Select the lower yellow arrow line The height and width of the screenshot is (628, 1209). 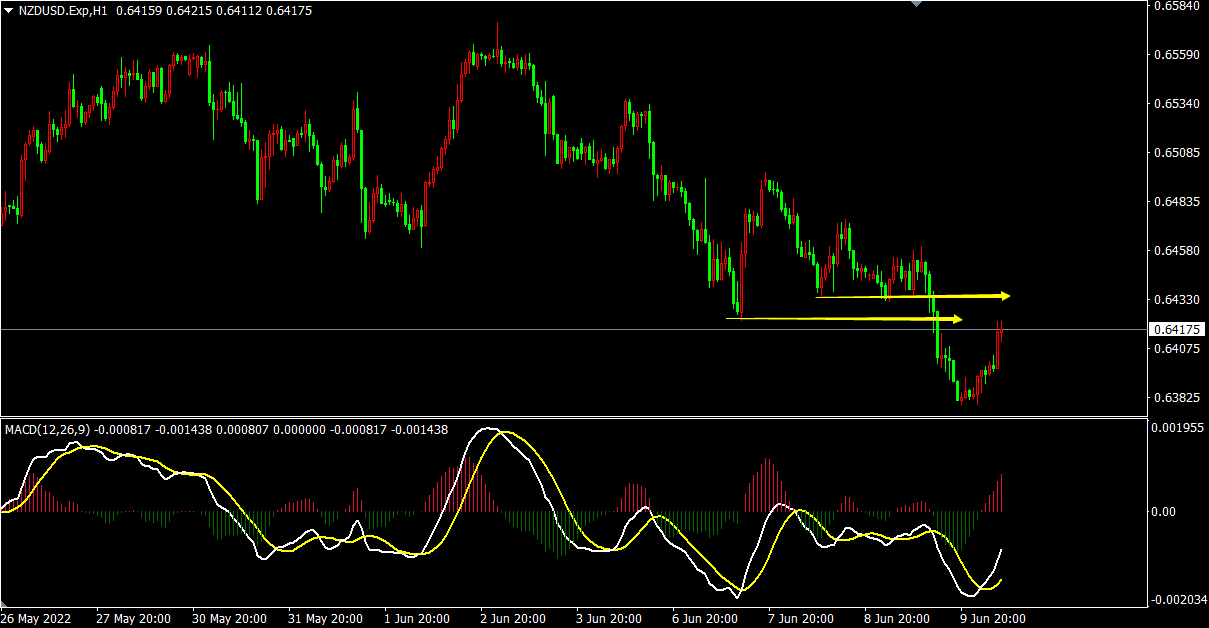(840, 319)
